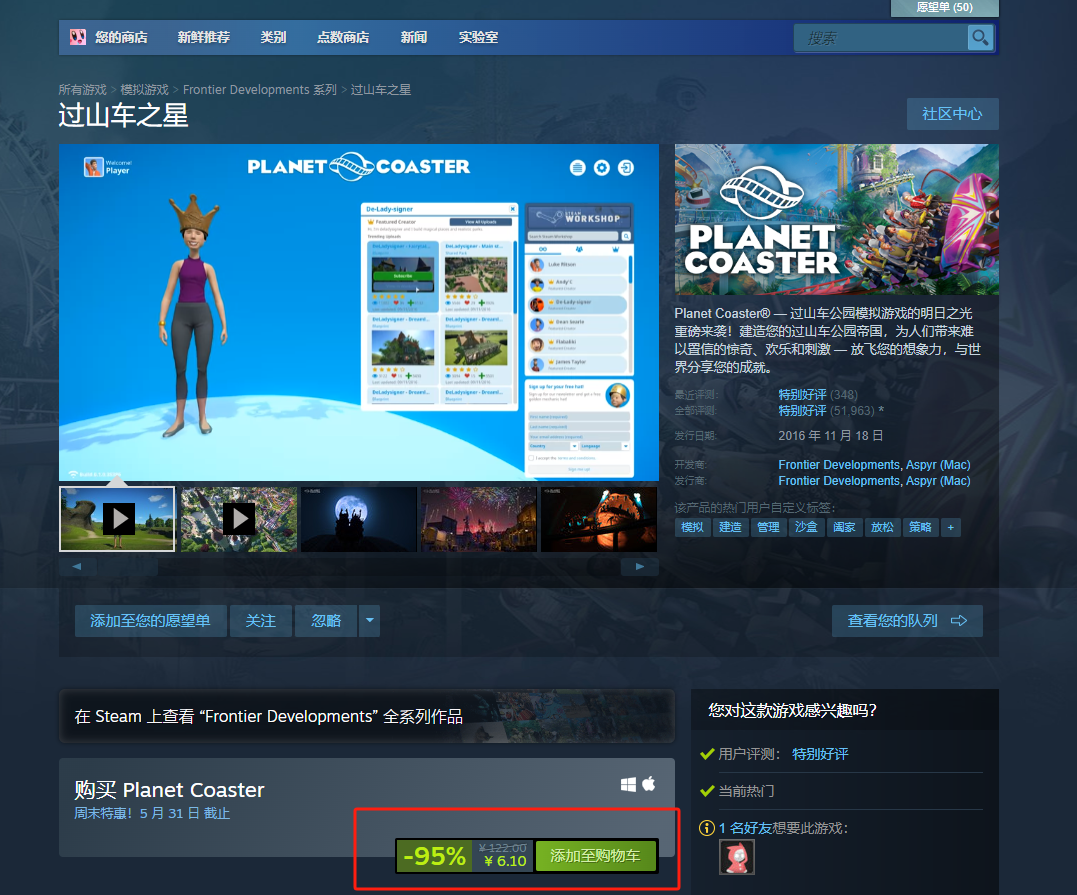Open publisher Frontier Developments link

(839, 481)
